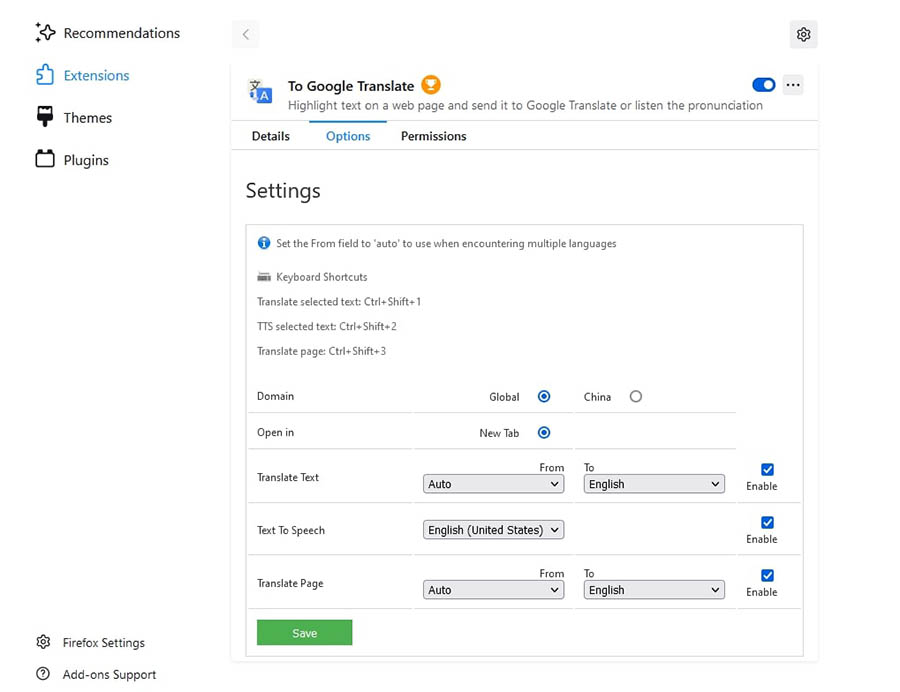Click the back arrow button

tap(246, 34)
